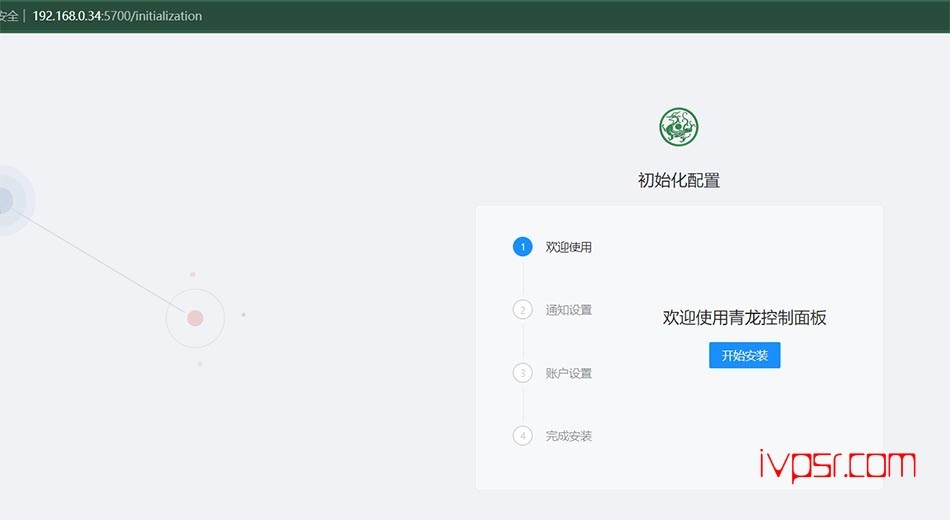Click the 初始化配置 heading
This screenshot has height=520, width=950.
coord(679,180)
